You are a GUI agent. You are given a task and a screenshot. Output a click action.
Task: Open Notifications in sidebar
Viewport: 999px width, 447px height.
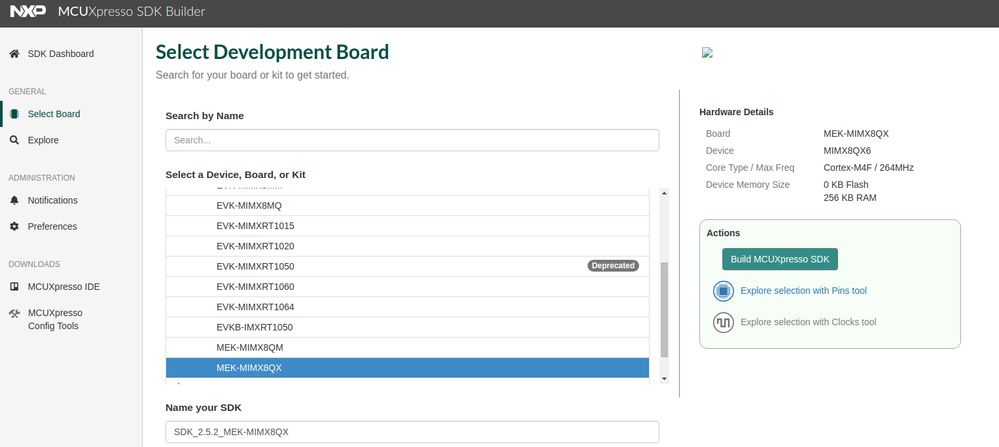click(x=52, y=200)
